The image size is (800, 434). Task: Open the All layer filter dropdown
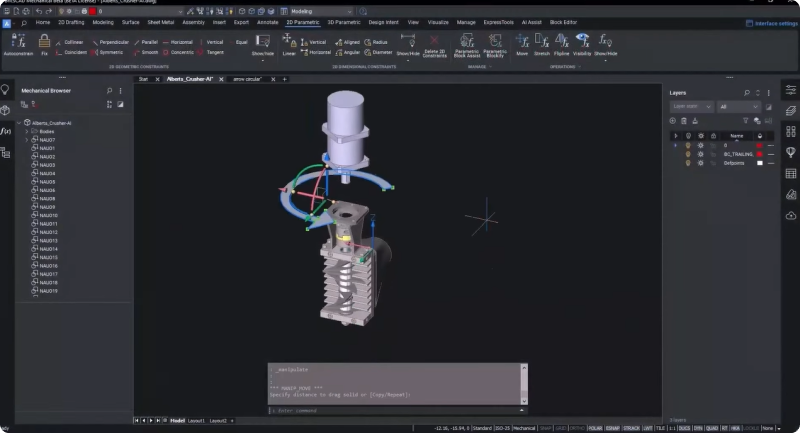pyautogui.click(x=738, y=107)
